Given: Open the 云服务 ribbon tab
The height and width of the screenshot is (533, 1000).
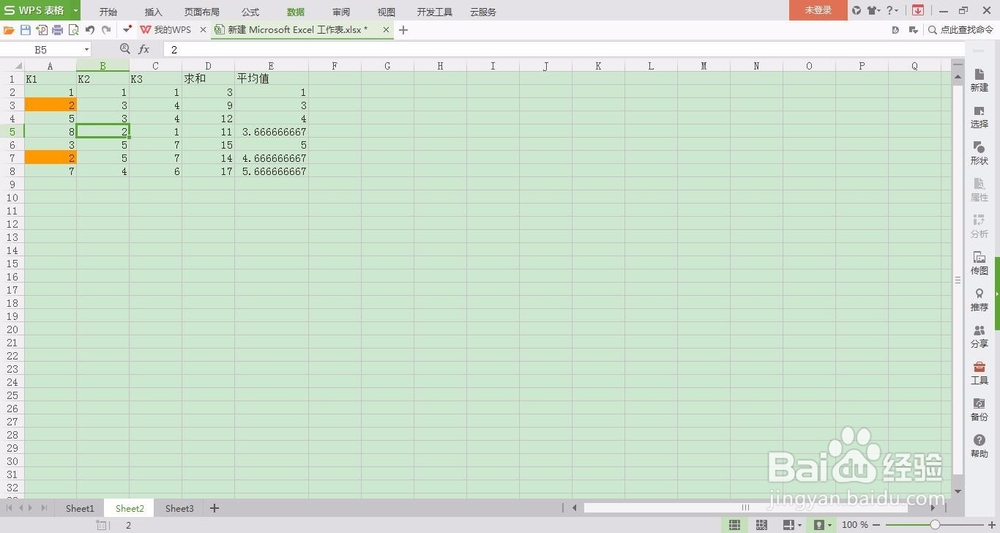Looking at the screenshot, I should tap(483, 12).
